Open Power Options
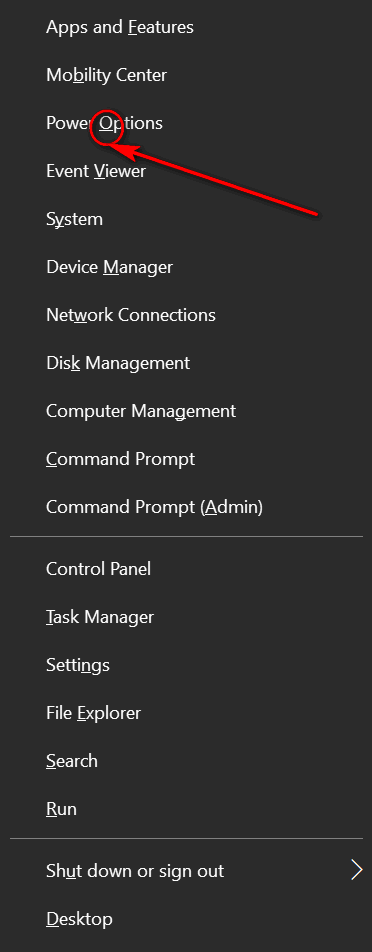 coord(186,123)
